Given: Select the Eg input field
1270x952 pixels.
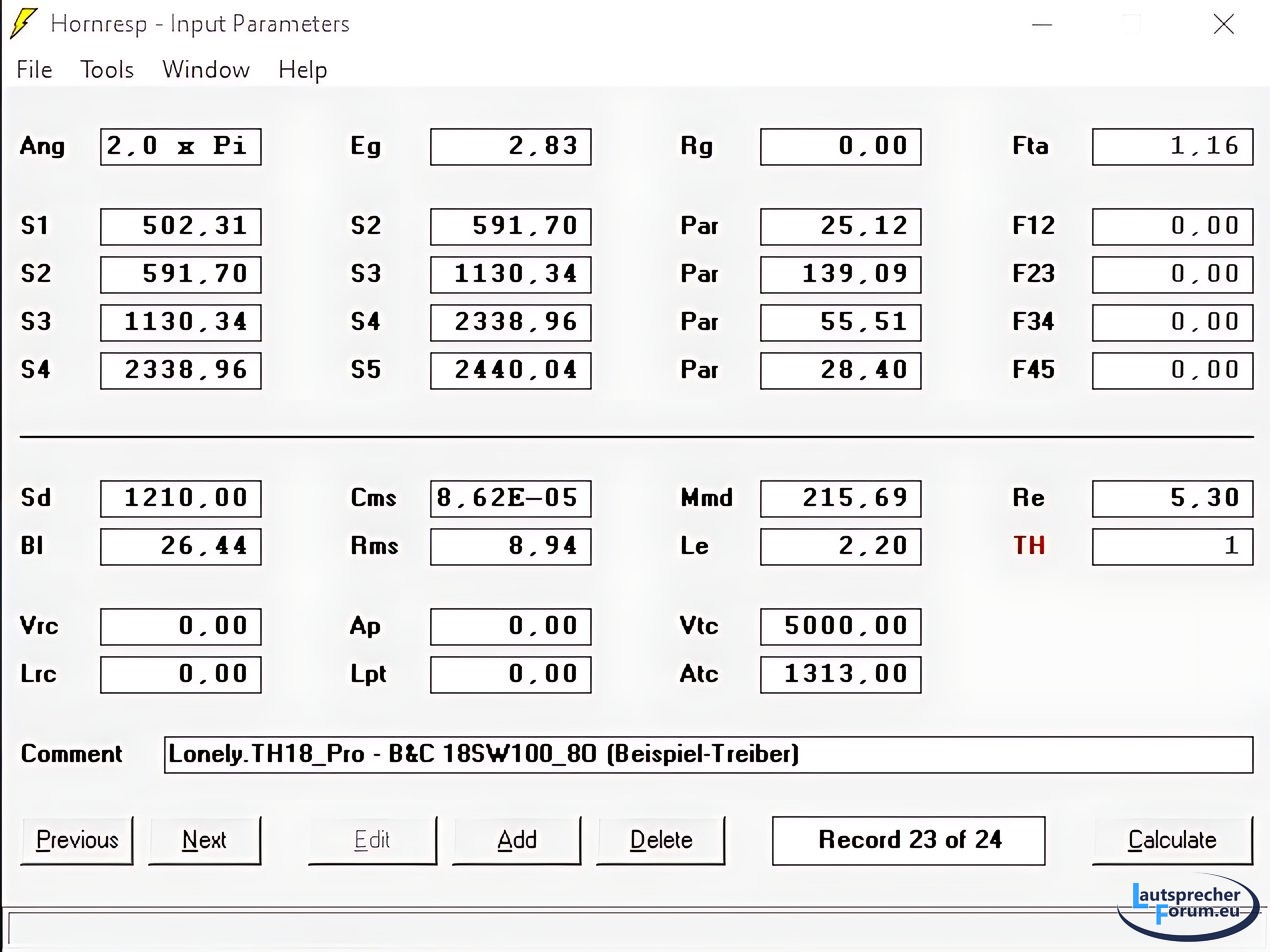Looking at the screenshot, I should coord(510,146).
